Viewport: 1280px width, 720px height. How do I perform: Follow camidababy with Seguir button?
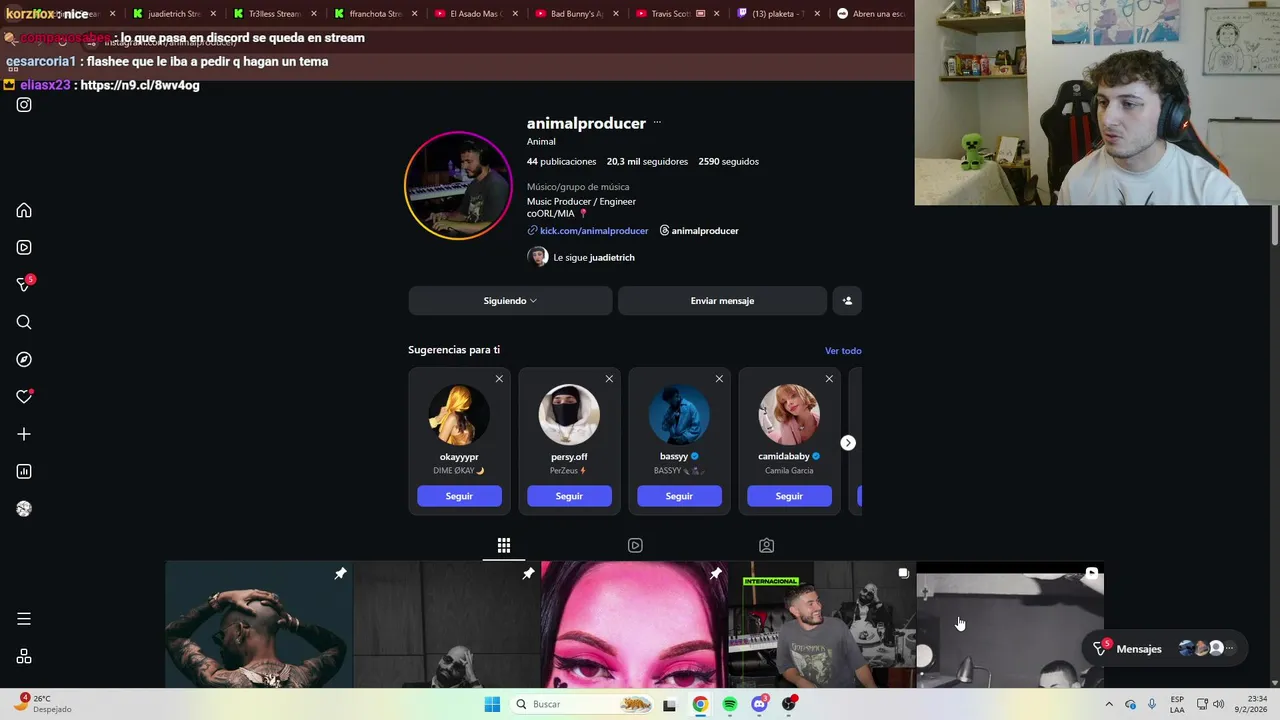789,496
